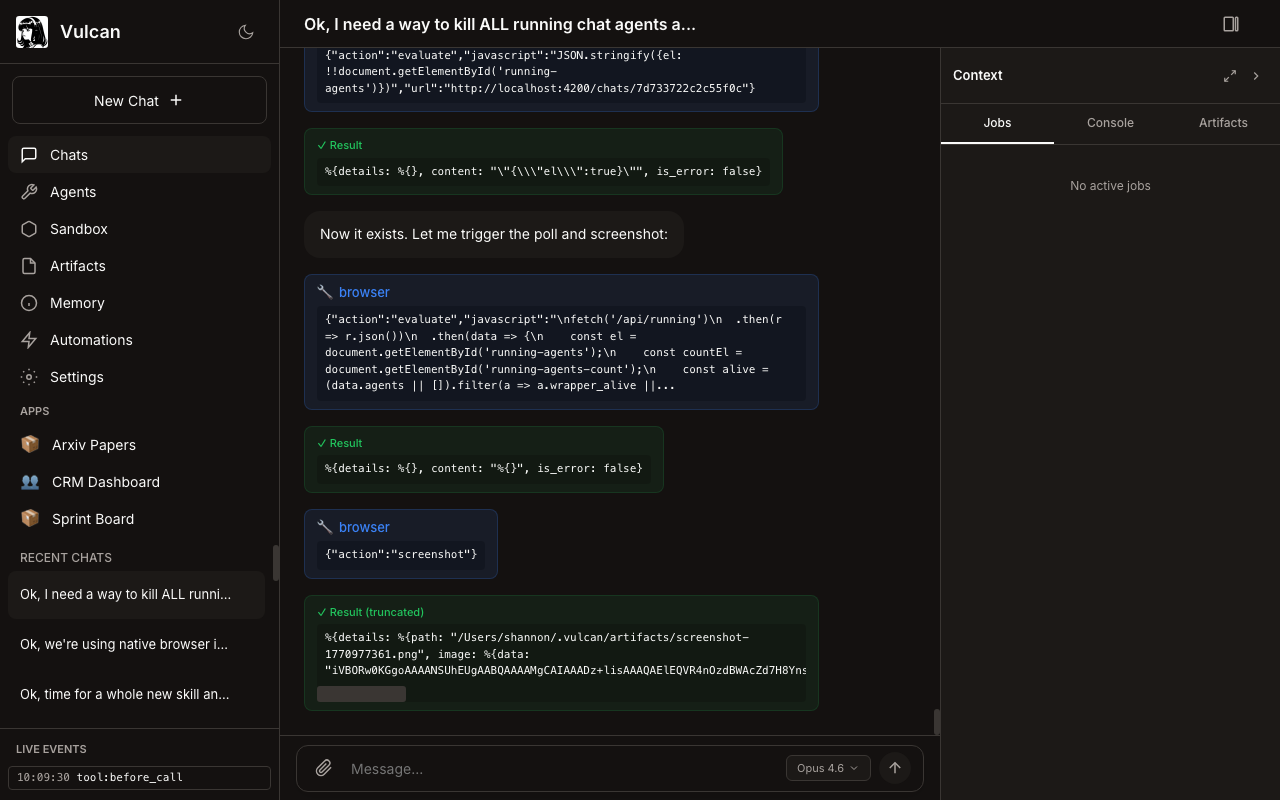Launch the CRM Dashboard app
Screen dimensions: 1280x800
coord(105,482)
